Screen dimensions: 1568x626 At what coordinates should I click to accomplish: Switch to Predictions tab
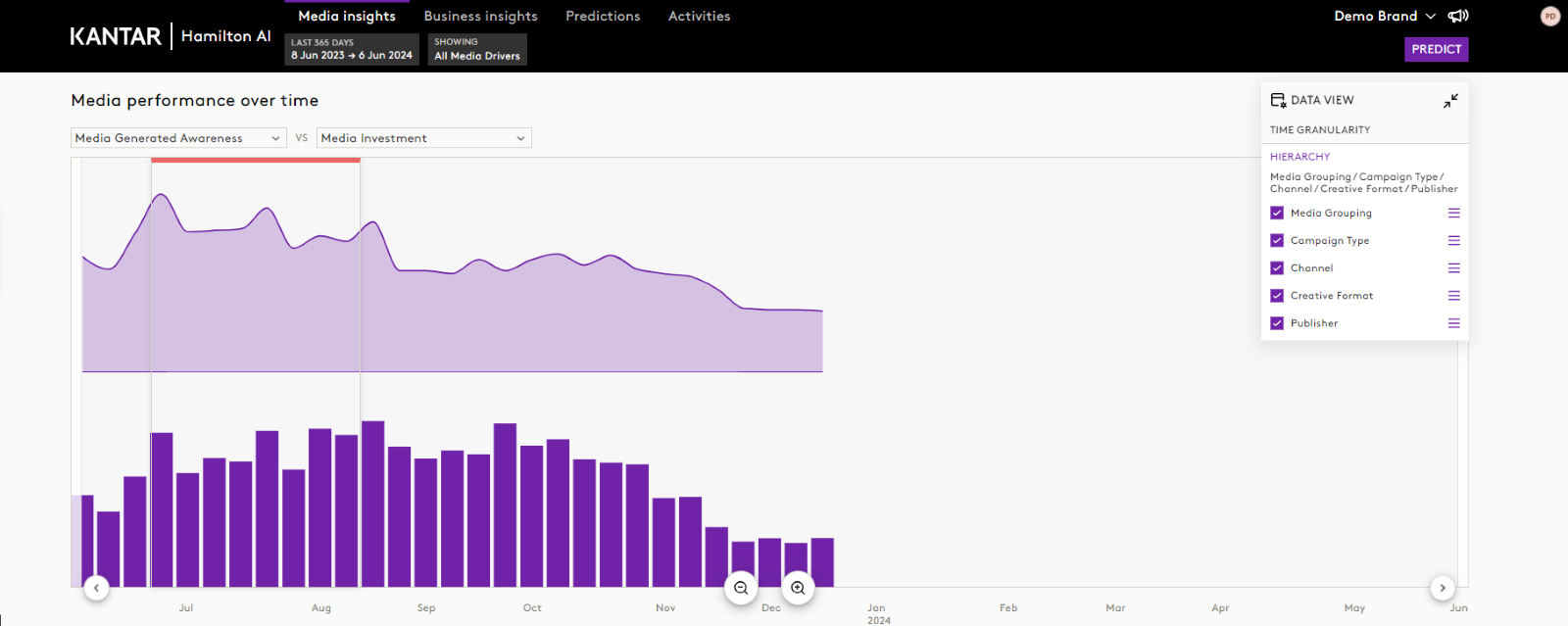pyautogui.click(x=603, y=16)
